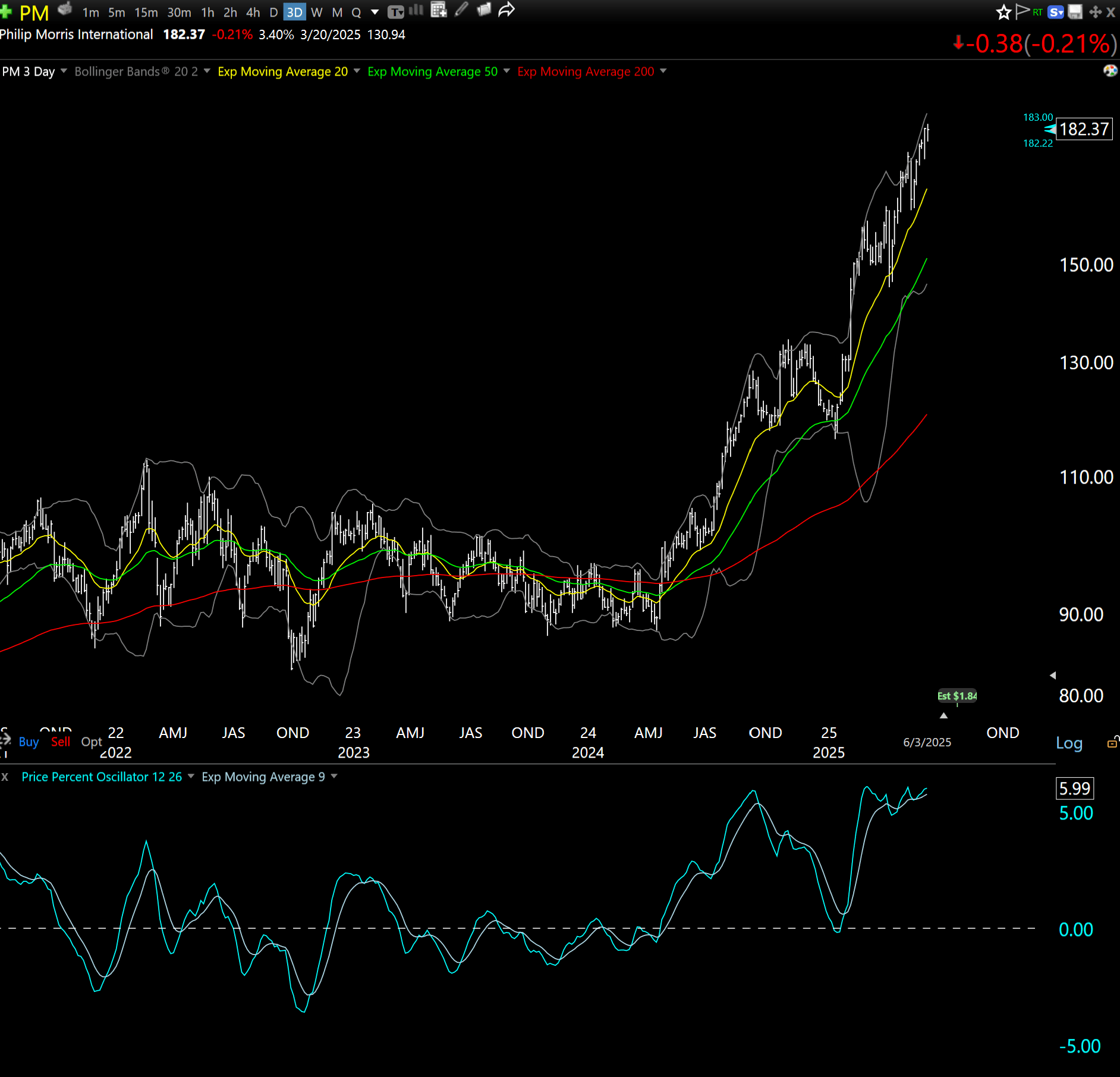The height and width of the screenshot is (1077, 1120).
Task: Open the pencil drawing tools icon
Action: tap(461, 10)
